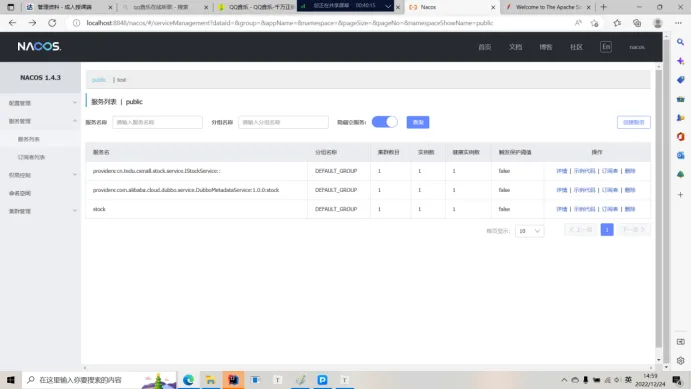The height and width of the screenshot is (389, 692).
Task: Open 命名空间 in the sidebar
Action: point(20,193)
